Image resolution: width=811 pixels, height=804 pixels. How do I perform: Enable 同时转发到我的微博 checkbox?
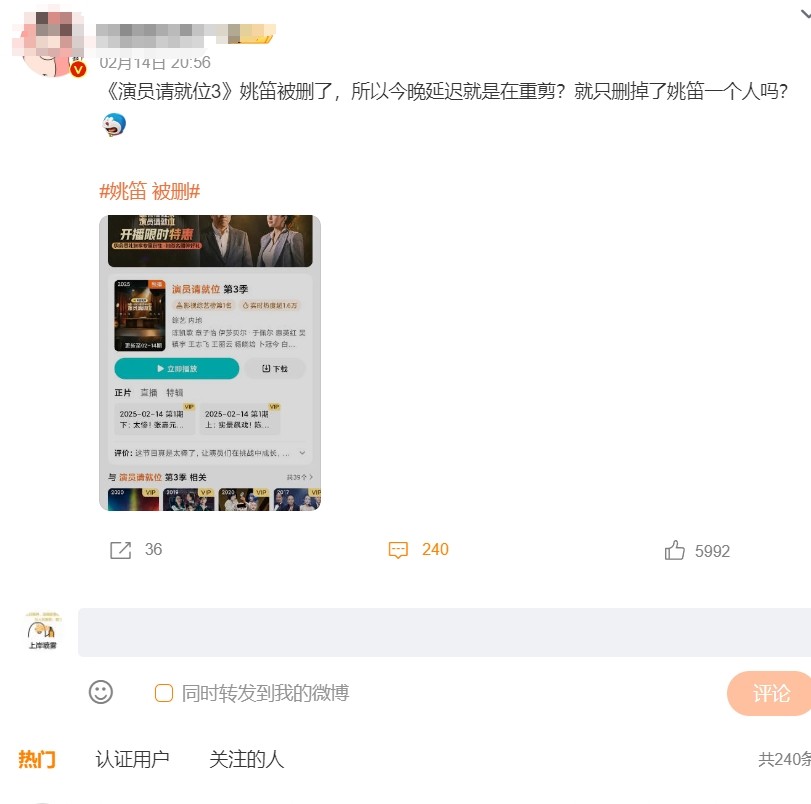(x=164, y=693)
